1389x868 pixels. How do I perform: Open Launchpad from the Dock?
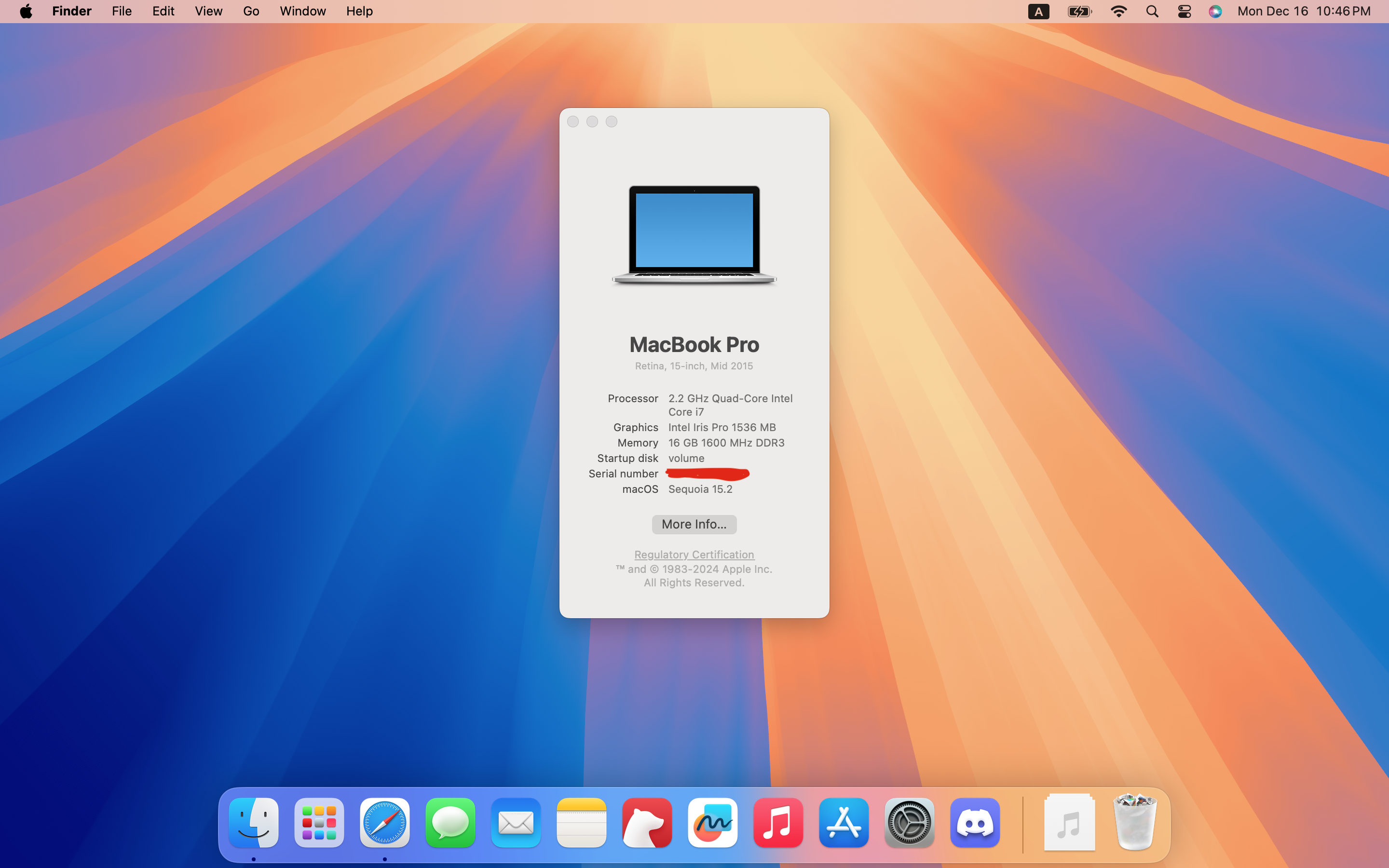319,822
